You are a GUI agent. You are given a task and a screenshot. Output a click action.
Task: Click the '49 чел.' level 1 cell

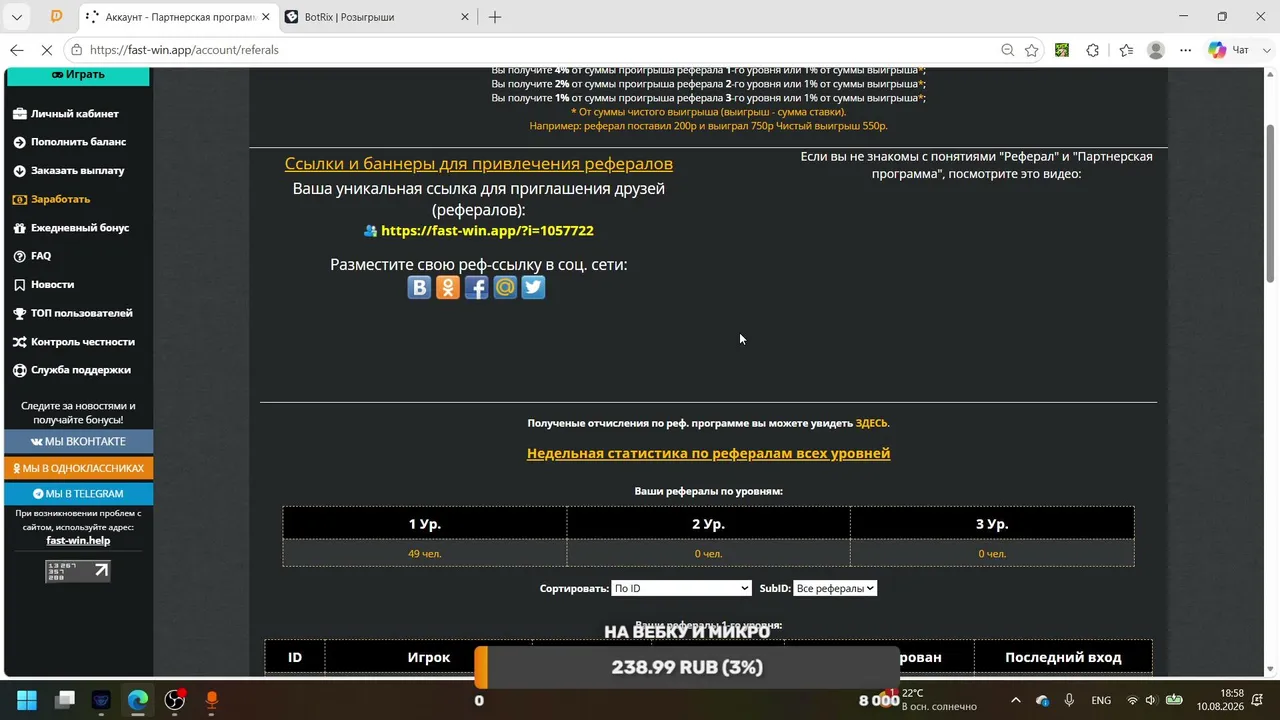pyautogui.click(x=425, y=554)
